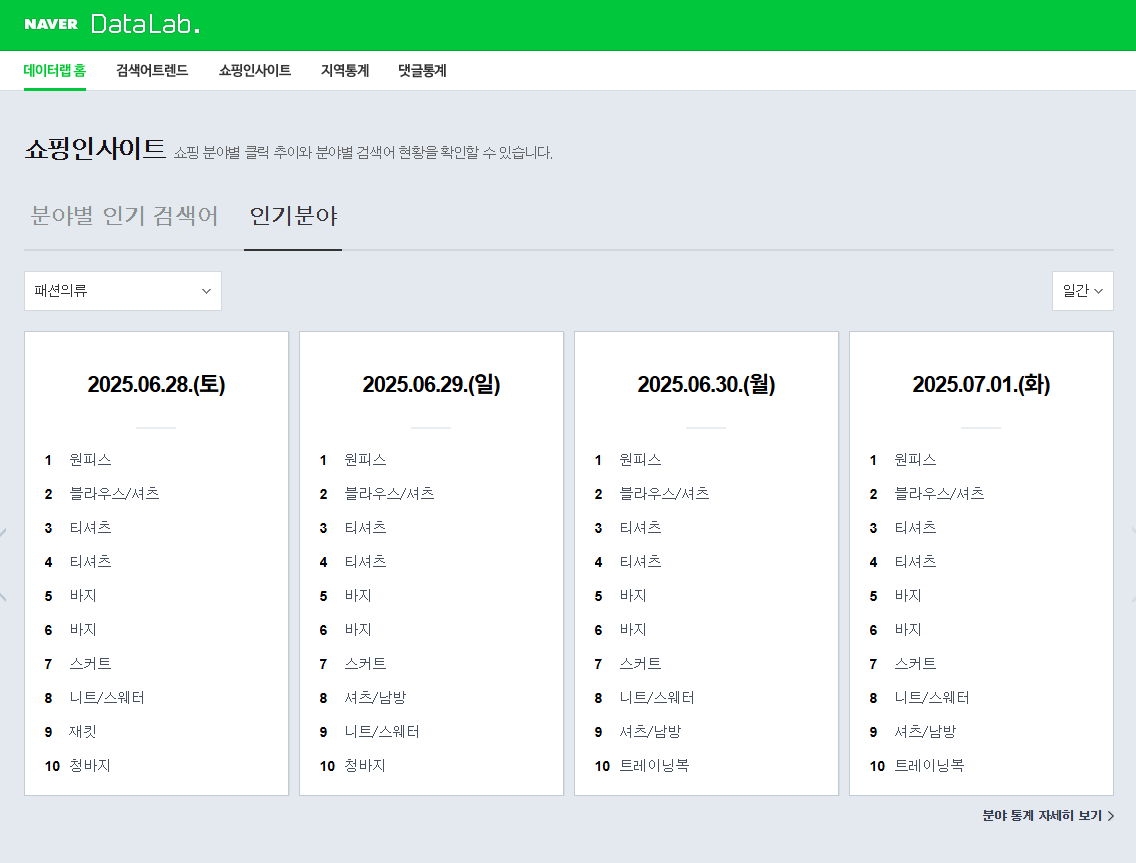This screenshot has width=1136, height=863.
Task: Click rank 3 티셔츠 on 2025.07.01
Action: click(x=915, y=528)
